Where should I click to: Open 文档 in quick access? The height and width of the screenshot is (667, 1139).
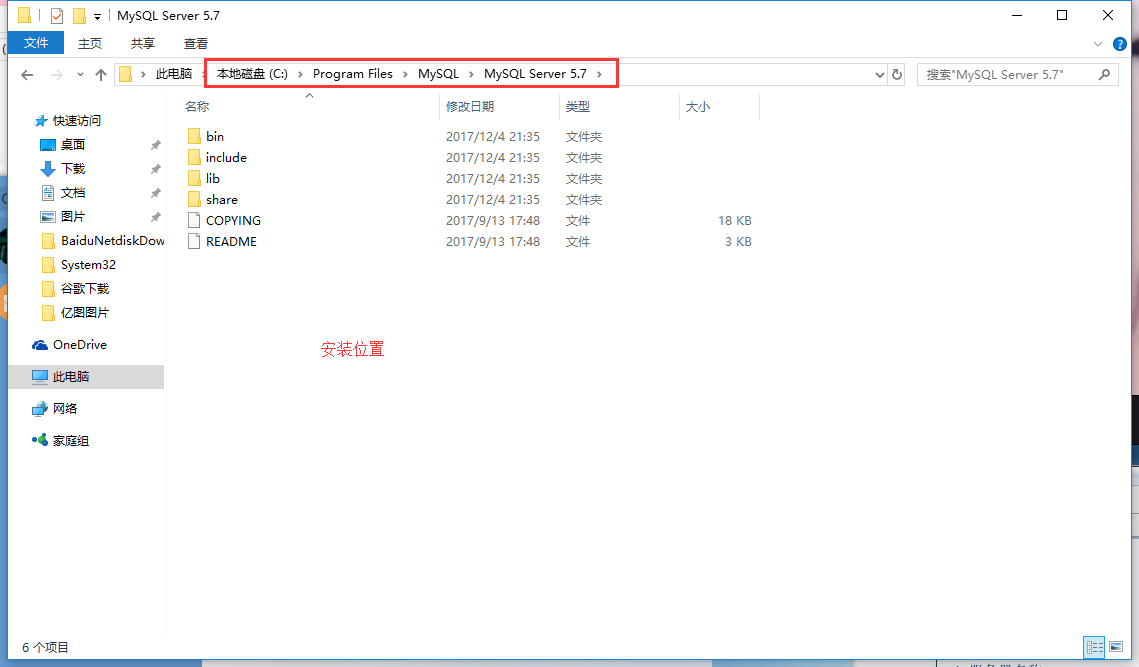click(x=73, y=193)
